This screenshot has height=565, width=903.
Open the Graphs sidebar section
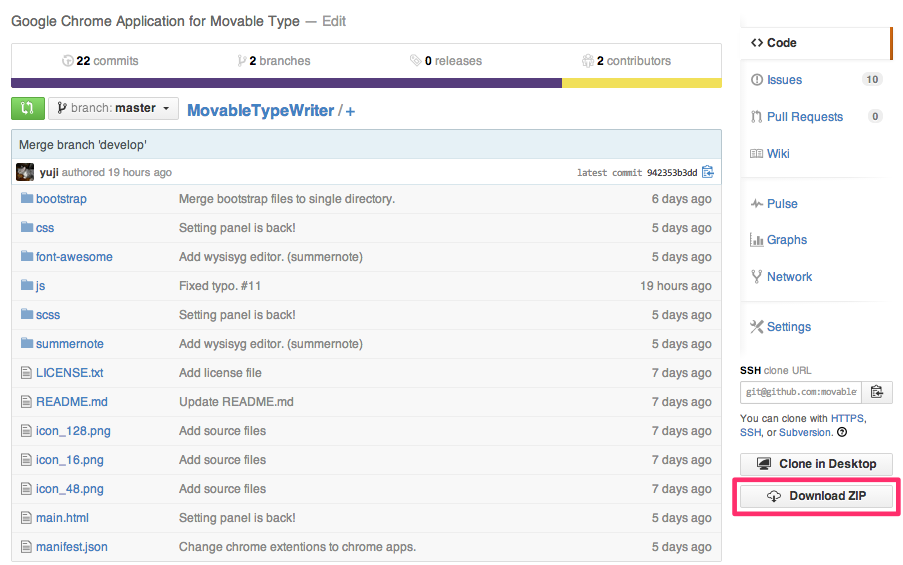pyautogui.click(x=786, y=240)
